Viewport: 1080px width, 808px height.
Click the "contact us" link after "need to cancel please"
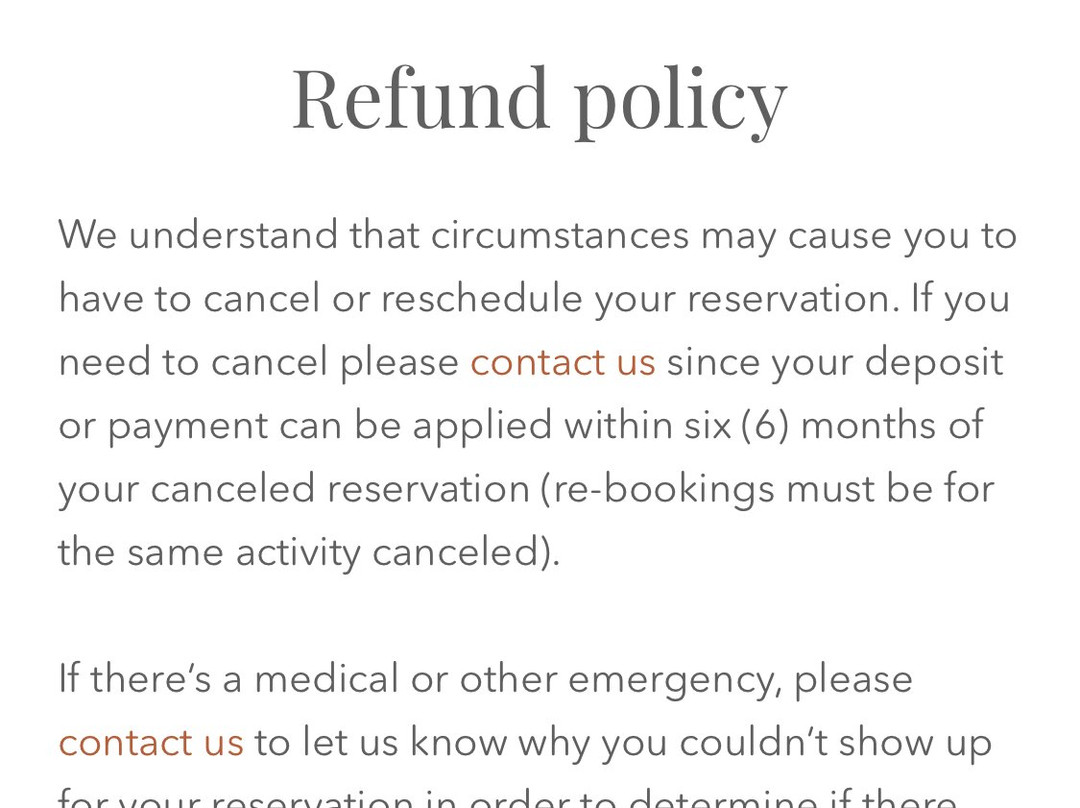[562, 362]
